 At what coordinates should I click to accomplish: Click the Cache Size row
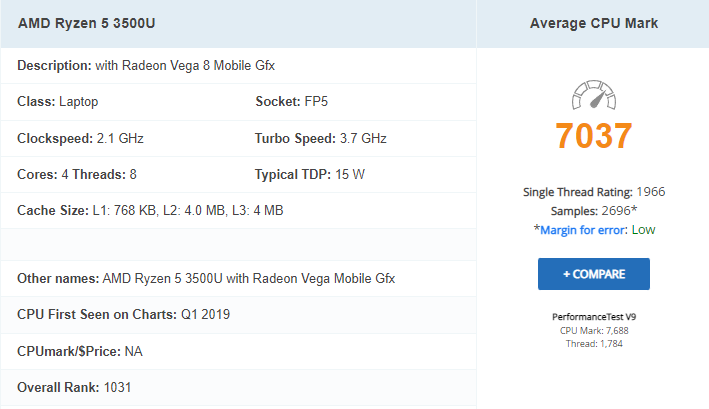click(x=238, y=211)
